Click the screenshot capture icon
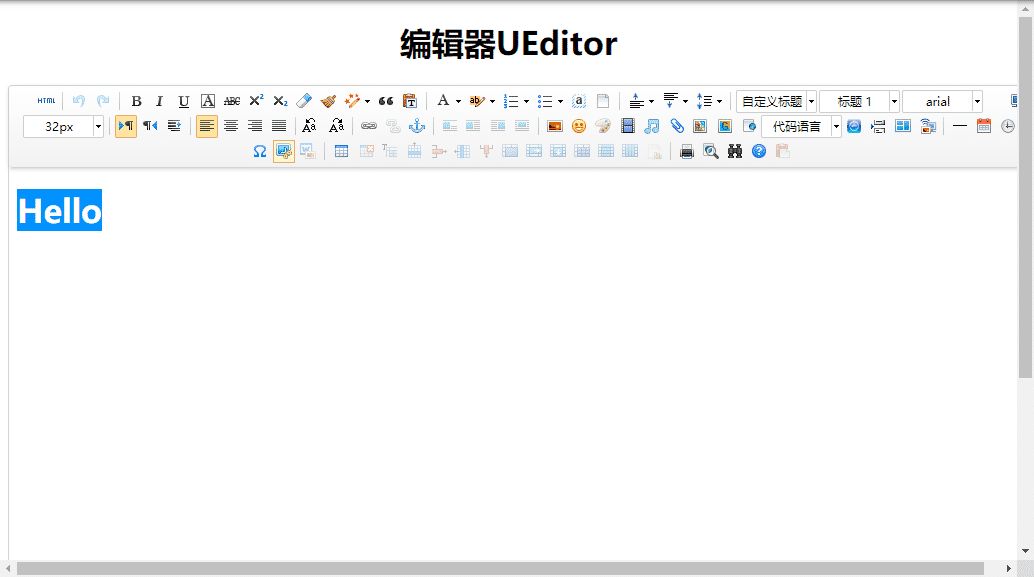This screenshot has width=1034, height=577. click(x=284, y=152)
